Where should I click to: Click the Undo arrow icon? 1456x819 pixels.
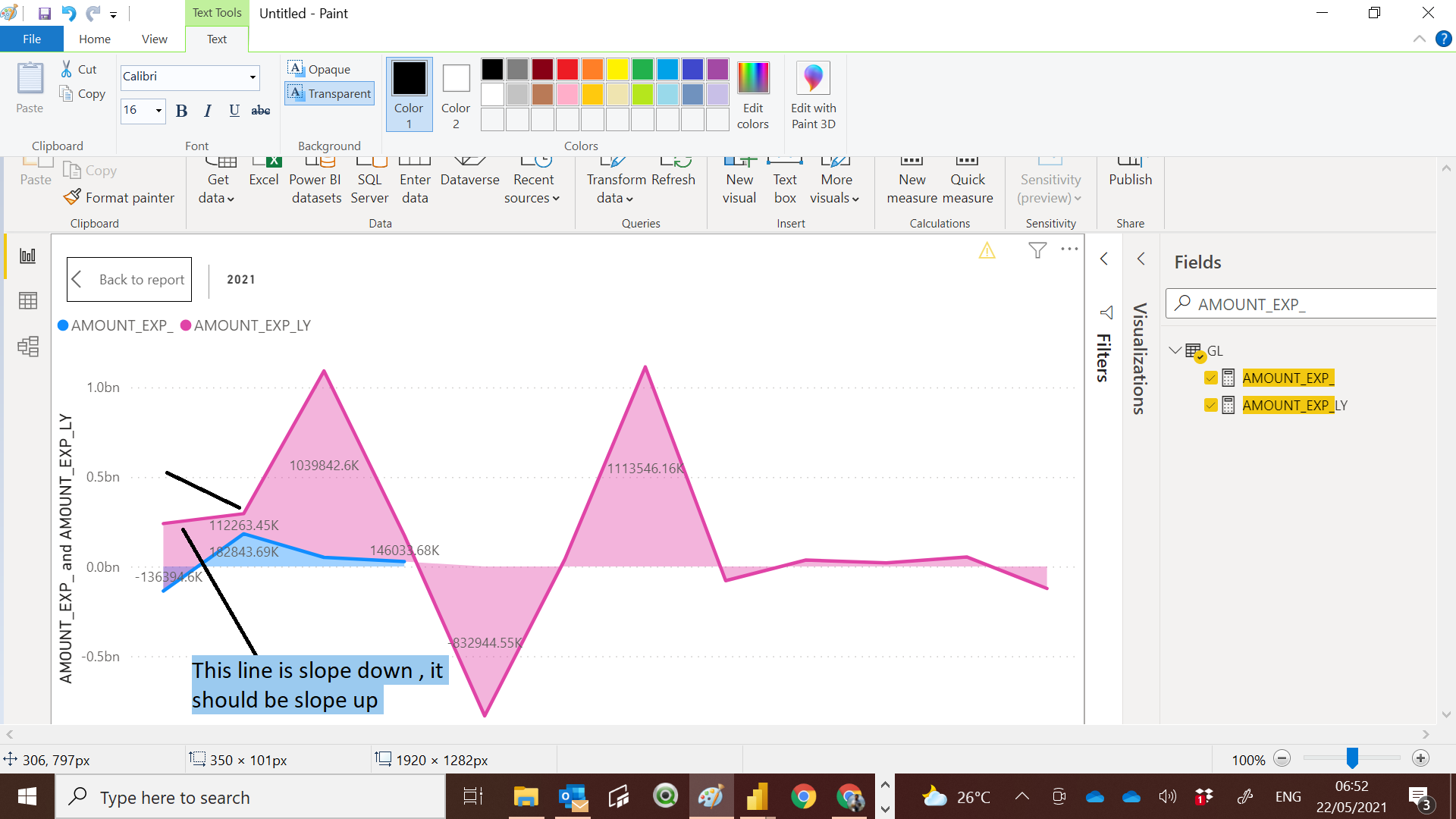(69, 14)
